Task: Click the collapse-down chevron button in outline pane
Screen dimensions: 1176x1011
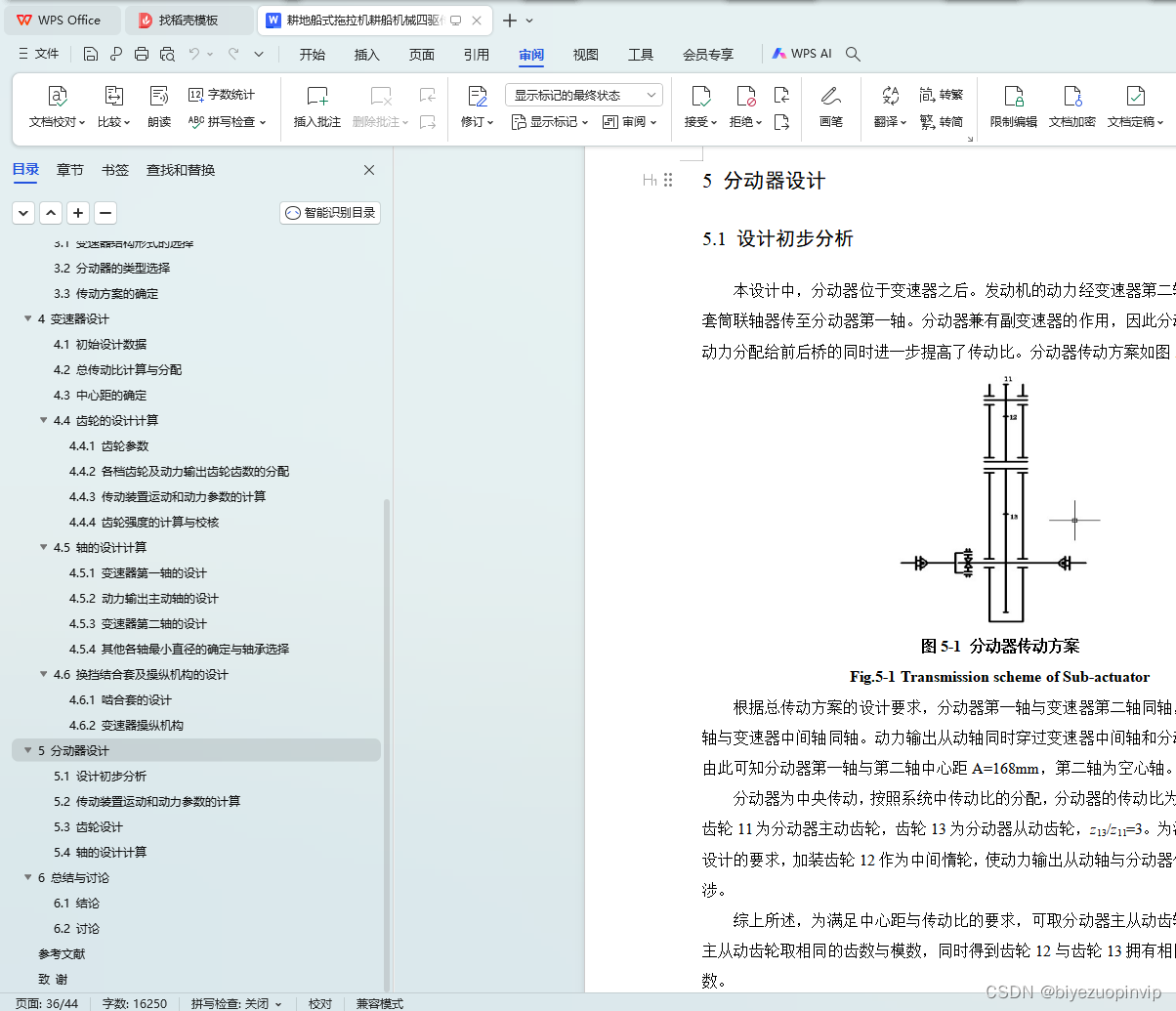Action: [23, 213]
